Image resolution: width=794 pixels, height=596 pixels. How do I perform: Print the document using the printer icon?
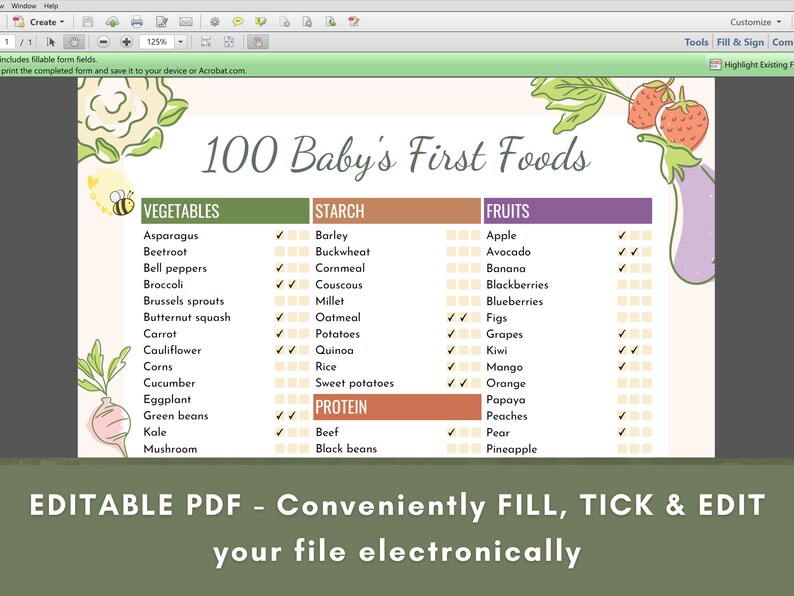tap(137, 22)
